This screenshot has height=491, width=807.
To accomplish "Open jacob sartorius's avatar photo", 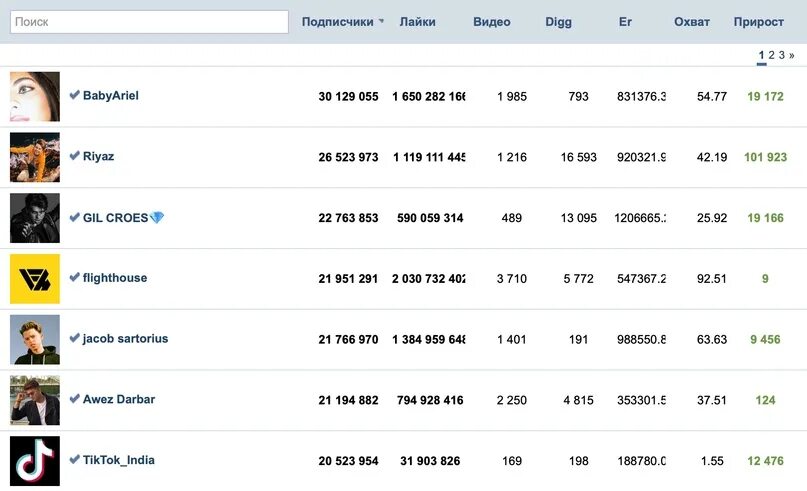I will click(35, 340).
